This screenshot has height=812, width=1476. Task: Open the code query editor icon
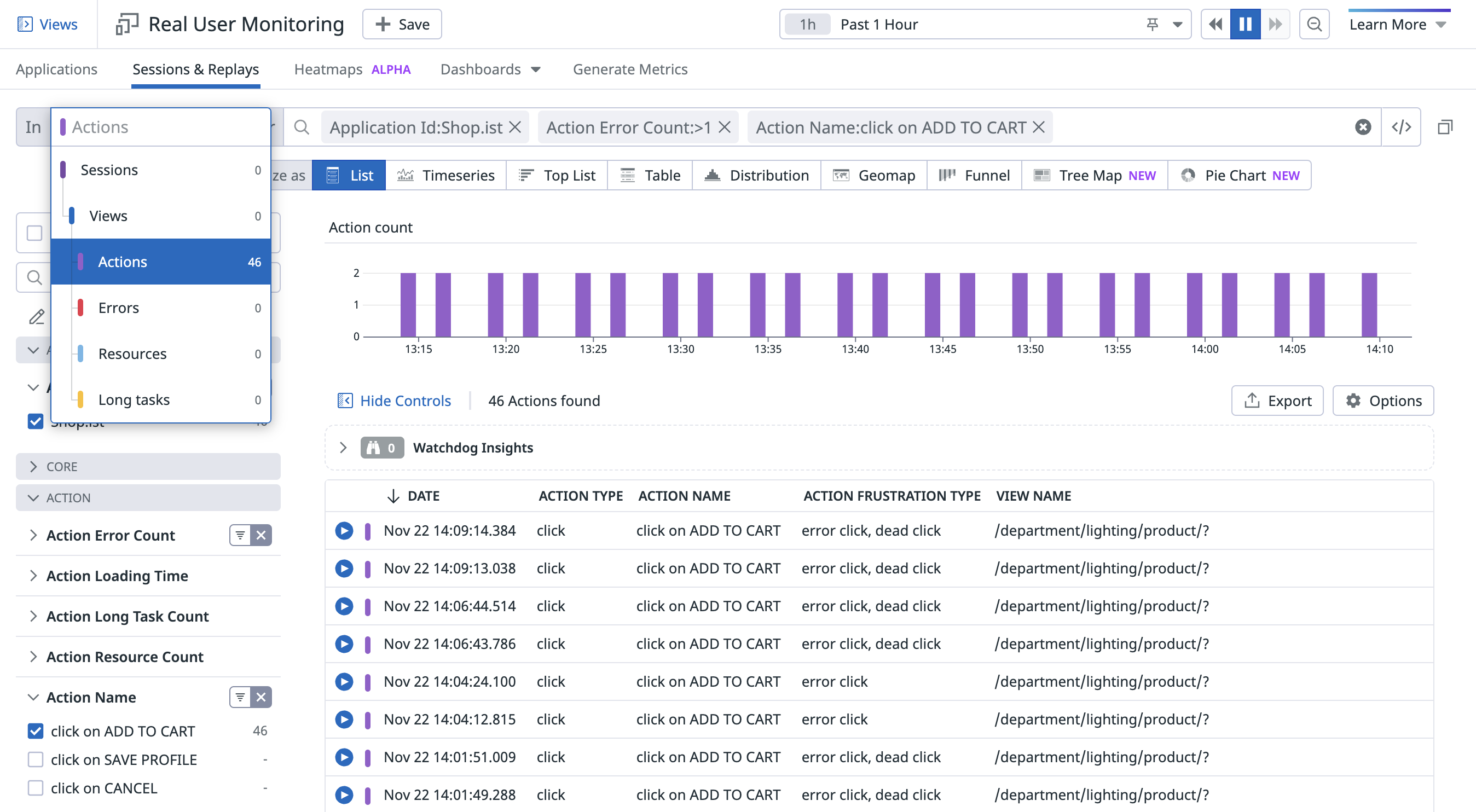pos(1400,126)
